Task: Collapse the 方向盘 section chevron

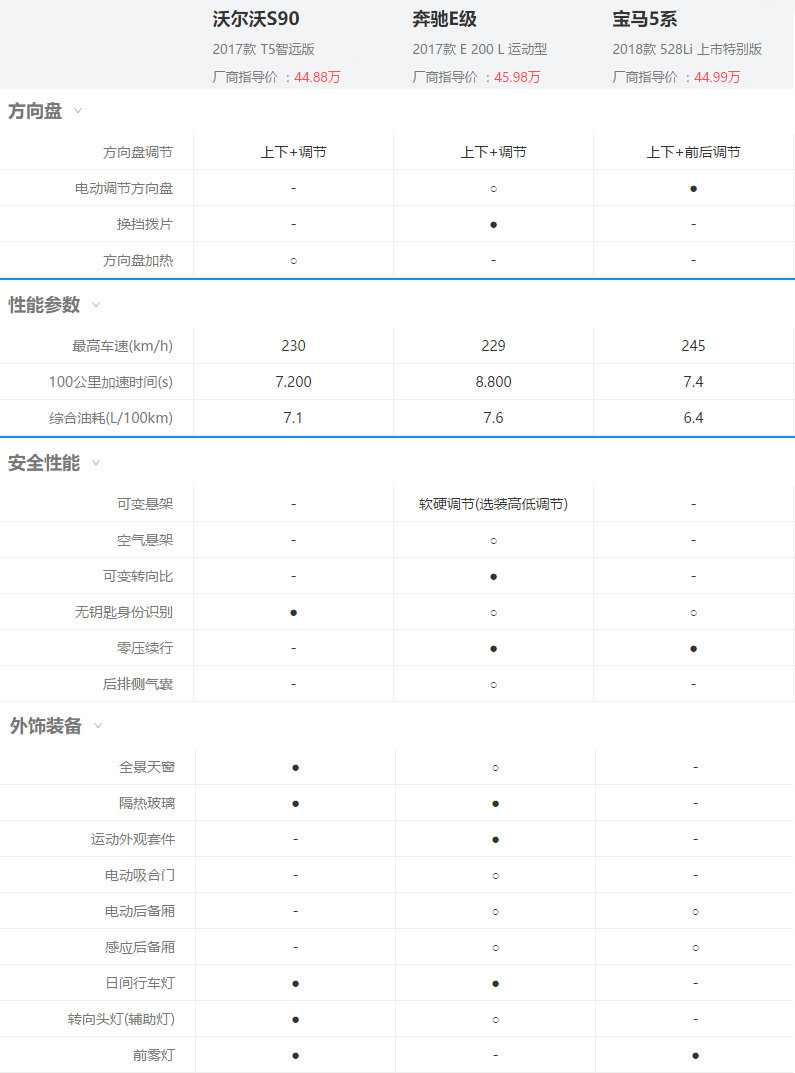Action: [x=78, y=111]
